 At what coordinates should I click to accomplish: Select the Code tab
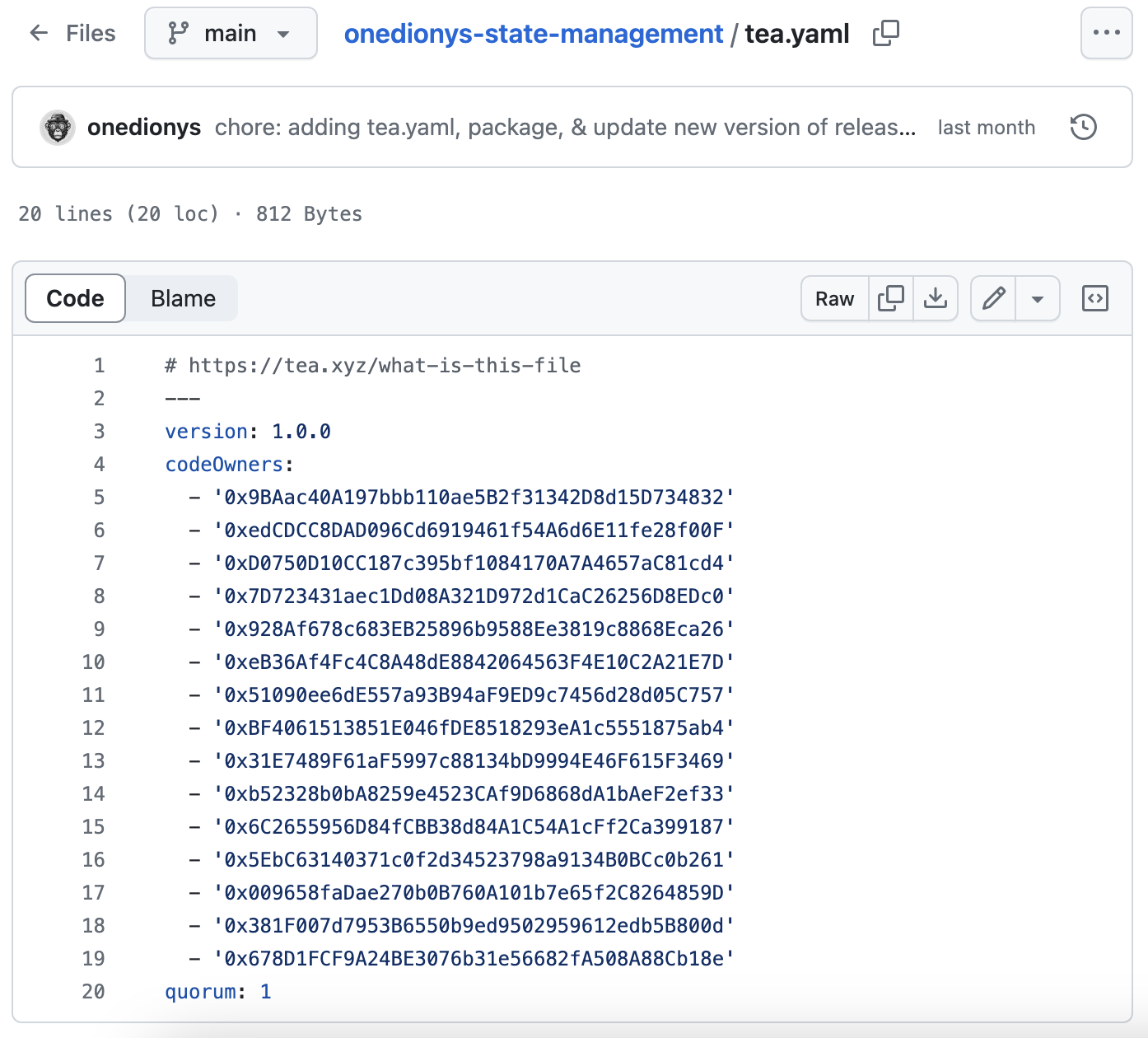click(75, 298)
